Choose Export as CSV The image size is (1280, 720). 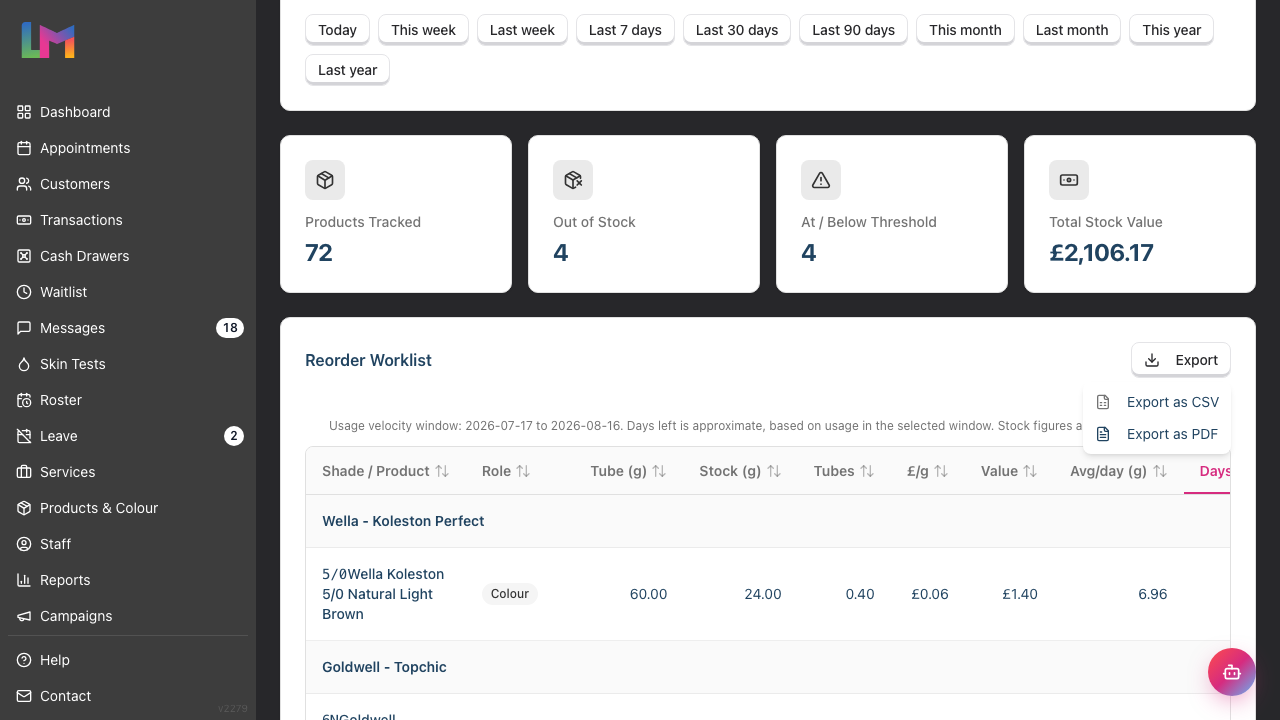click(x=1157, y=402)
